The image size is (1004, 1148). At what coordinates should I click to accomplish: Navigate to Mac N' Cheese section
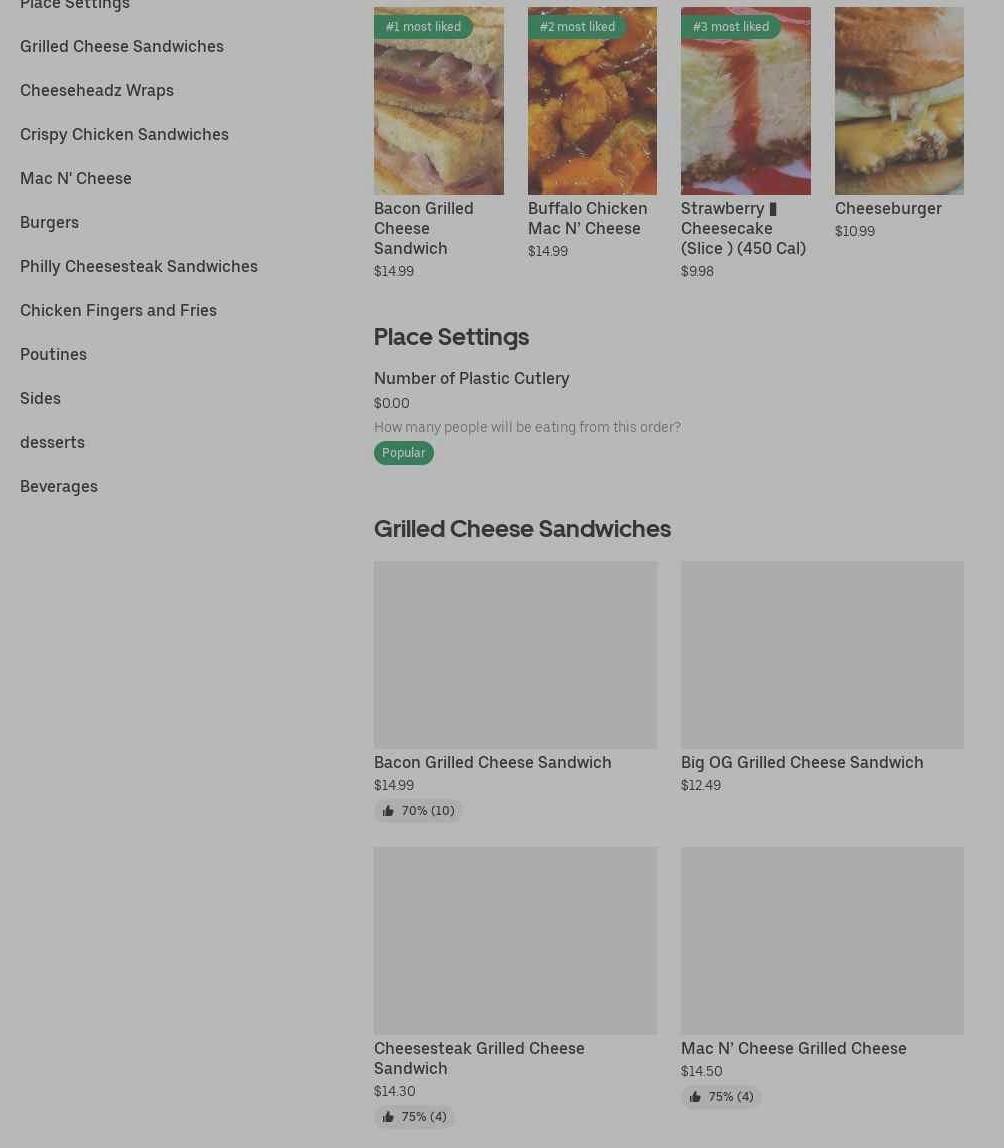(76, 178)
